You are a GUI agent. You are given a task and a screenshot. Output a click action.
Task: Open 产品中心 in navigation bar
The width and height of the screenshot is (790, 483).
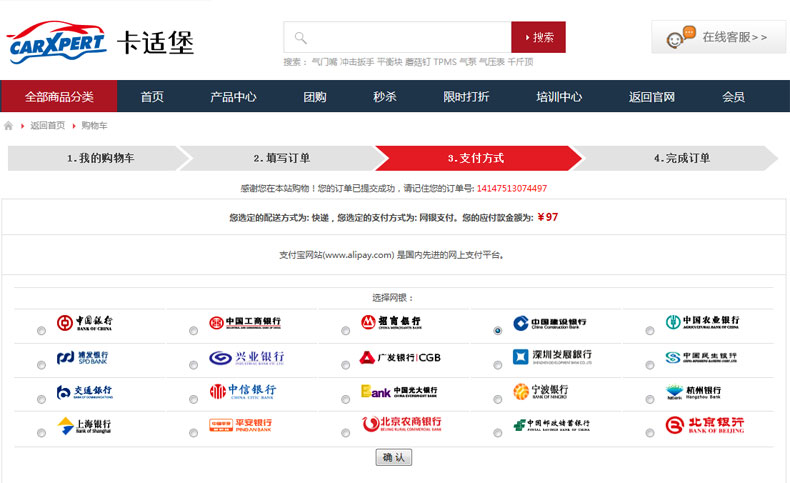pos(233,97)
